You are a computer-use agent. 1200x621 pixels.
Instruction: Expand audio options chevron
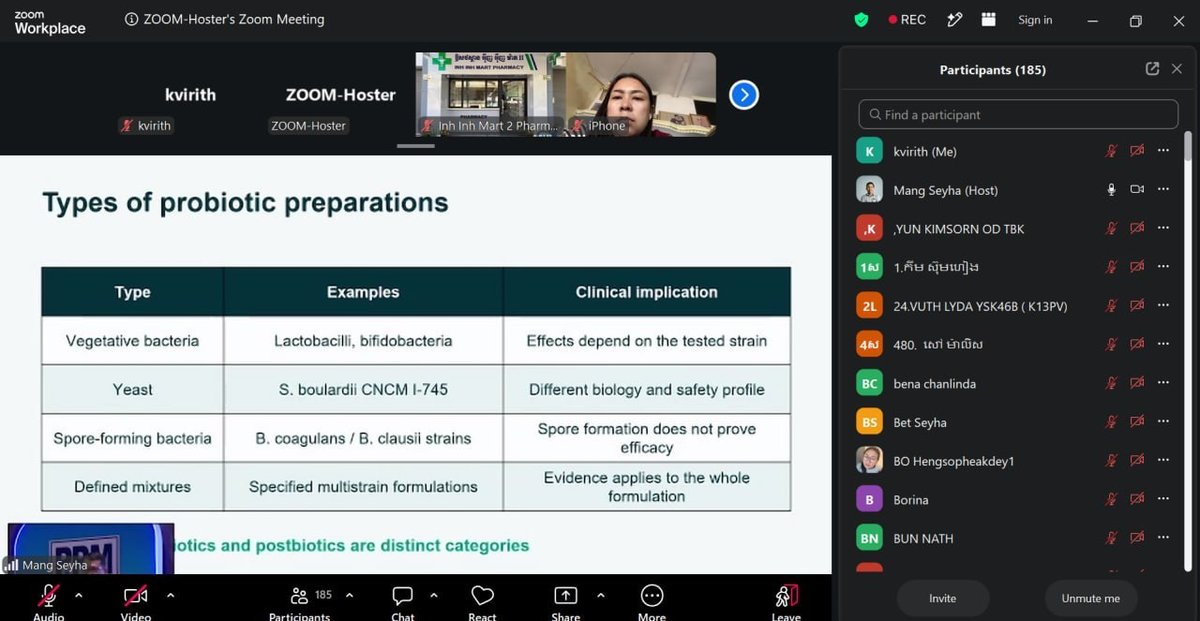point(79,595)
